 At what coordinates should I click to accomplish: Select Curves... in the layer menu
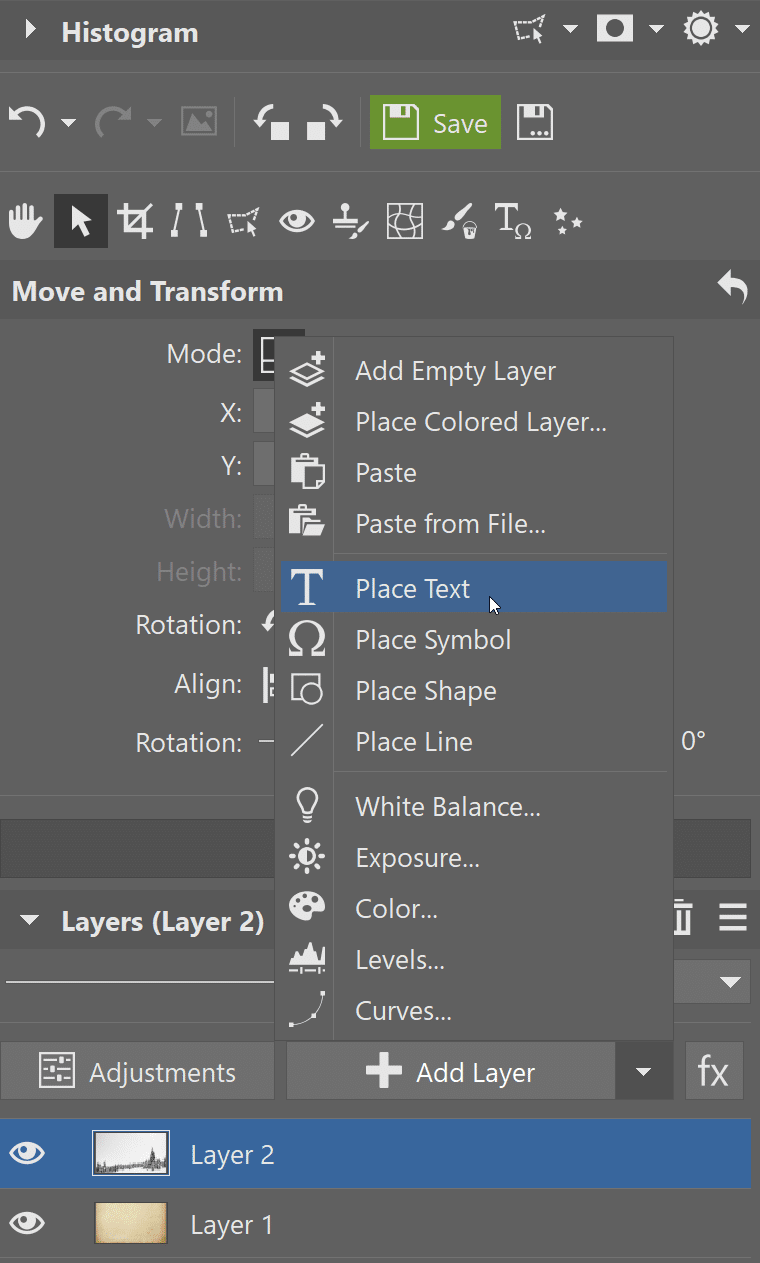click(403, 1011)
